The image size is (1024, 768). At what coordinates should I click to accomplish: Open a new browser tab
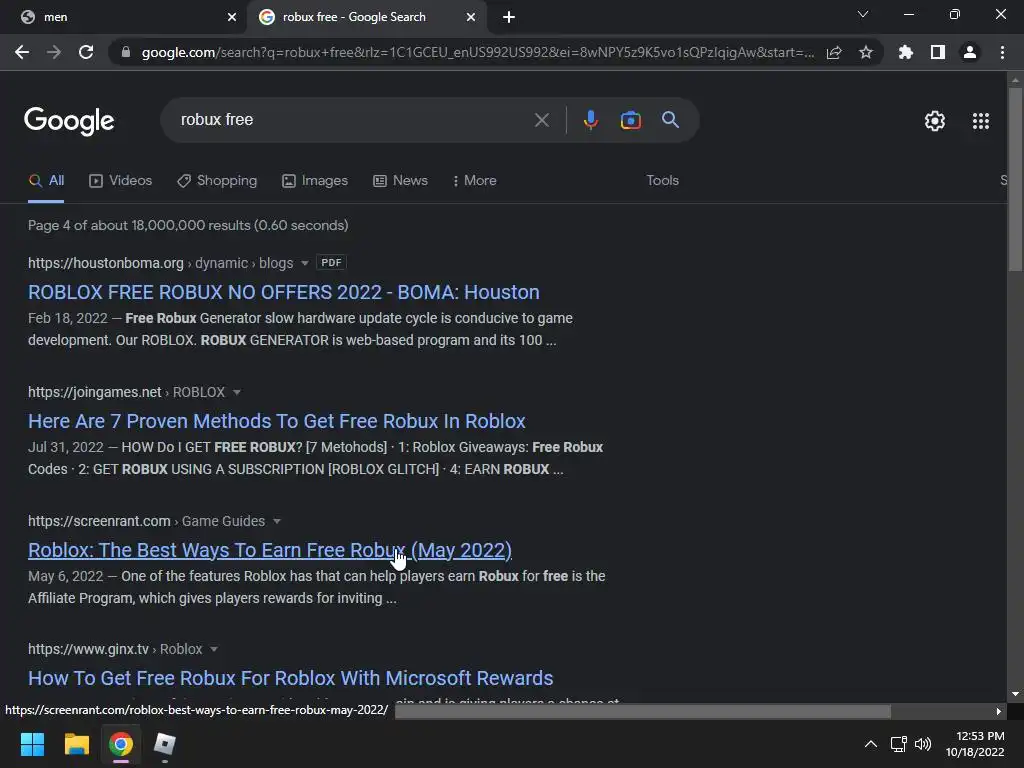(x=509, y=17)
